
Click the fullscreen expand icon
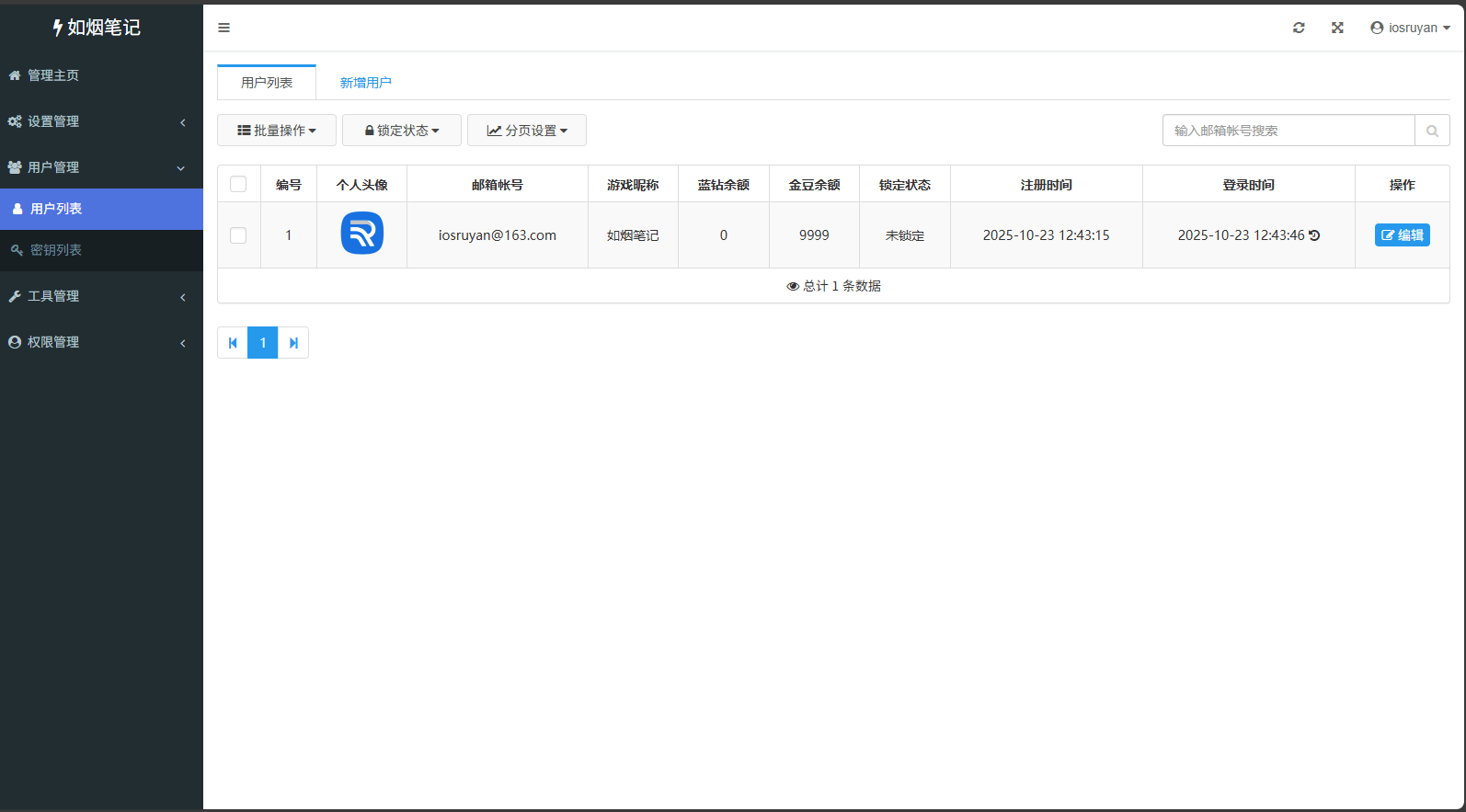click(x=1337, y=28)
